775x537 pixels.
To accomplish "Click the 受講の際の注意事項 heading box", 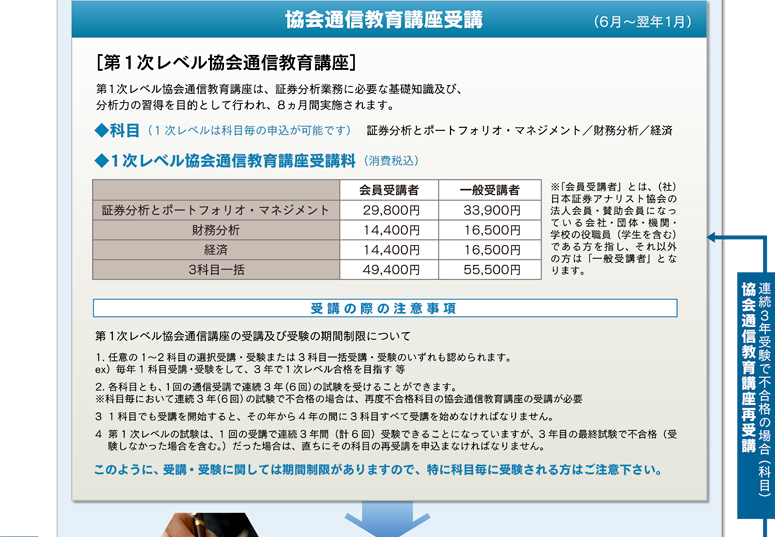I will [x=384, y=308].
